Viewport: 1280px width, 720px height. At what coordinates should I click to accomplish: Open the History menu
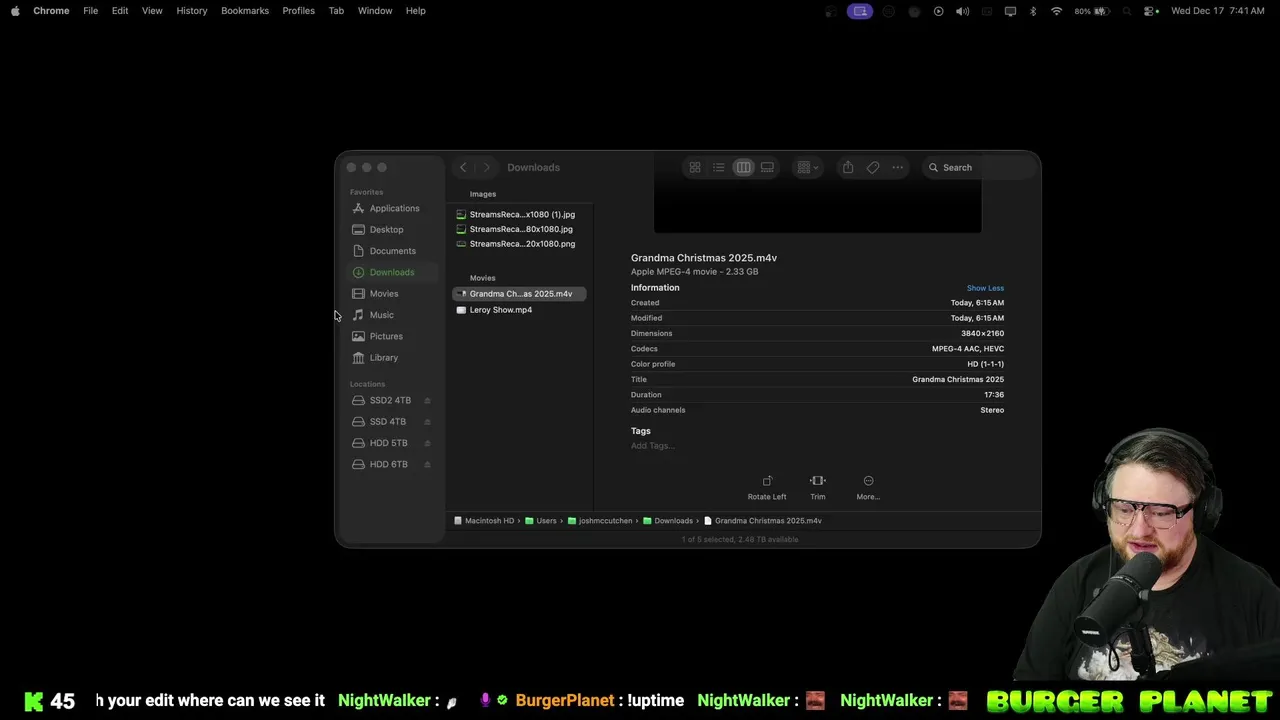[192, 11]
